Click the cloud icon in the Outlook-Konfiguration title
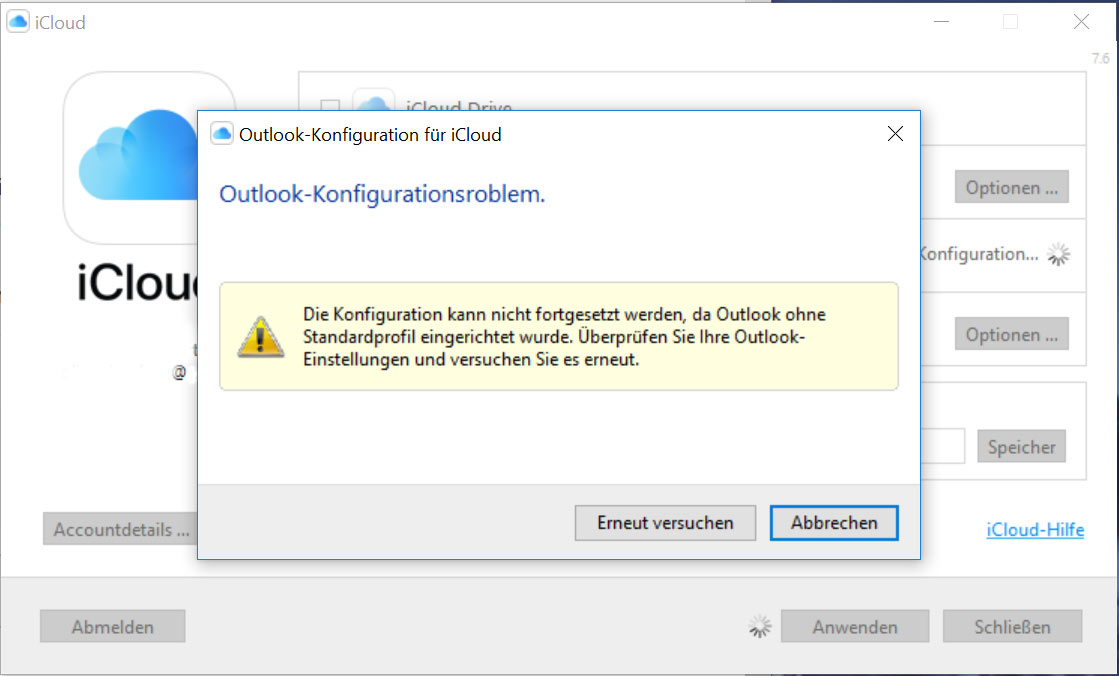1119x676 pixels. click(x=222, y=134)
